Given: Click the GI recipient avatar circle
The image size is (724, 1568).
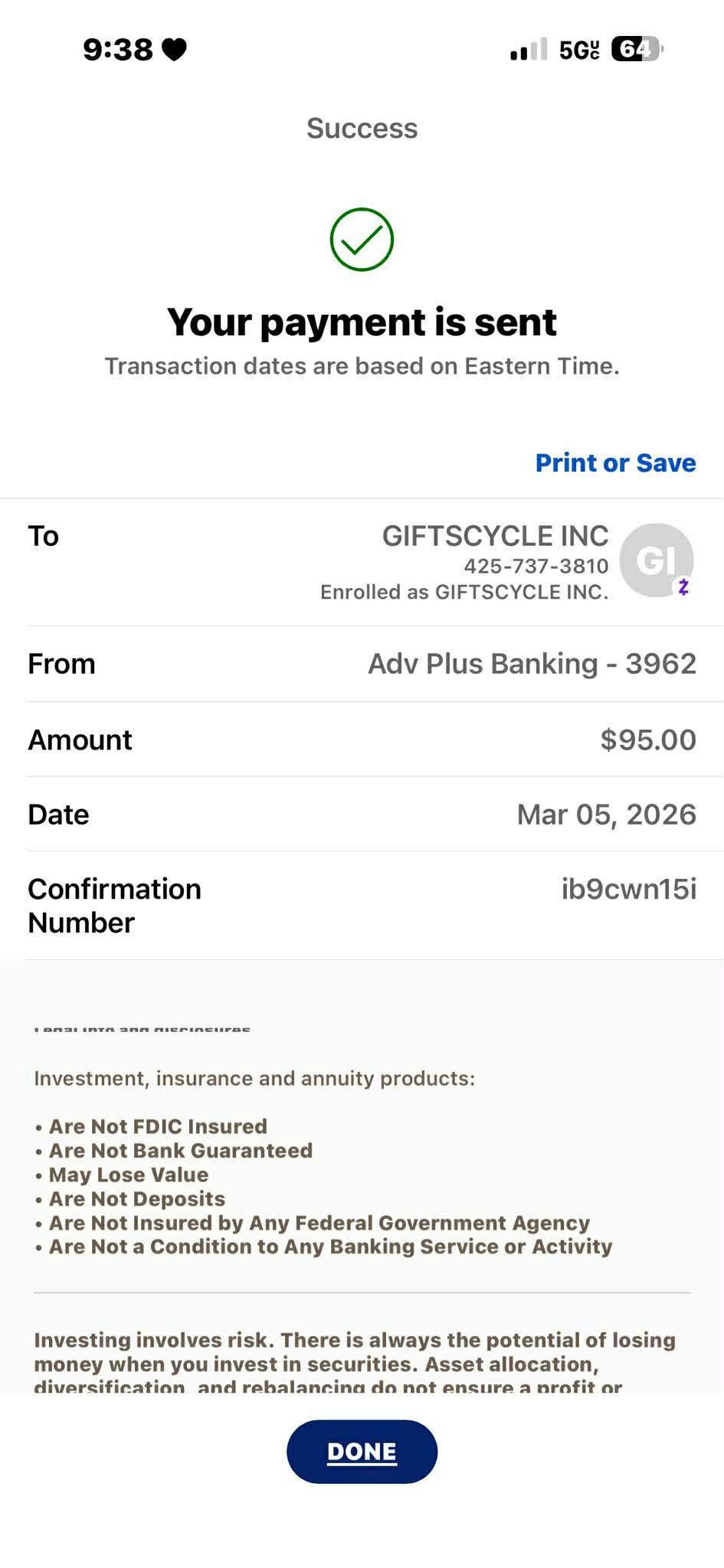Looking at the screenshot, I should pos(655,559).
